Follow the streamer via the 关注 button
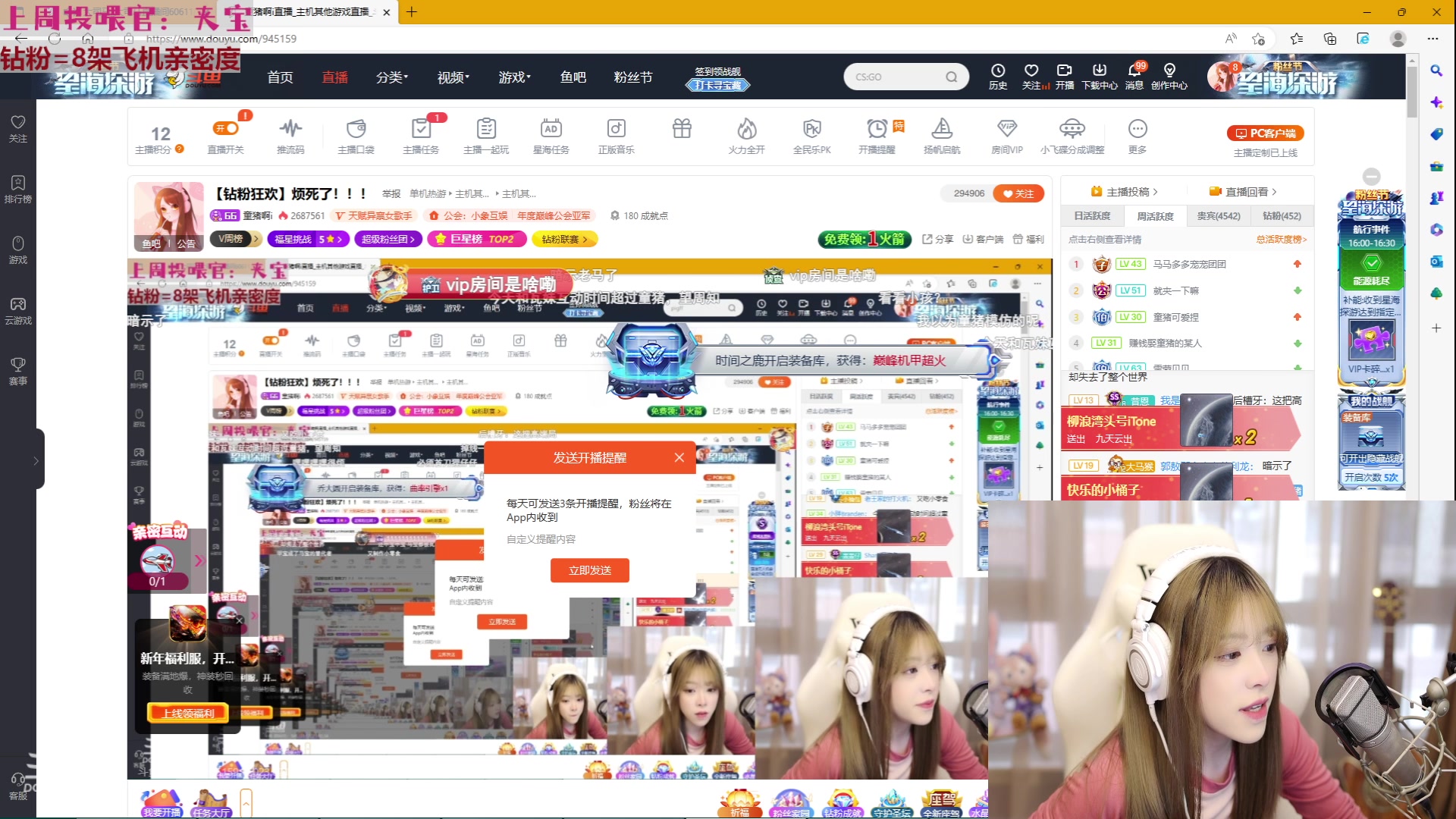 1018,193
